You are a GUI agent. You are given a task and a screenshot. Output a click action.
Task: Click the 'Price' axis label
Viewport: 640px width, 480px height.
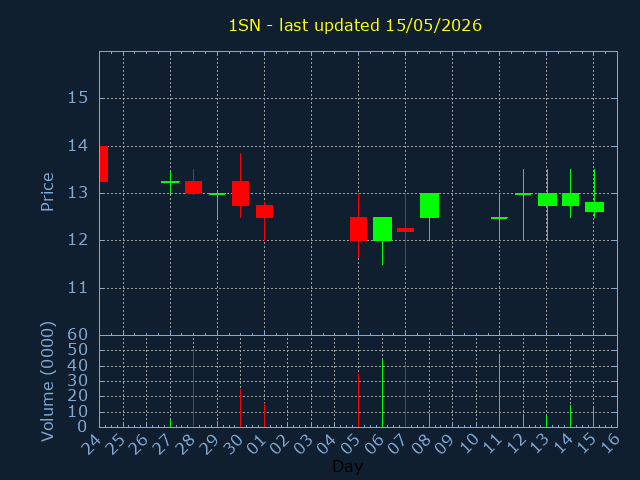tap(47, 192)
